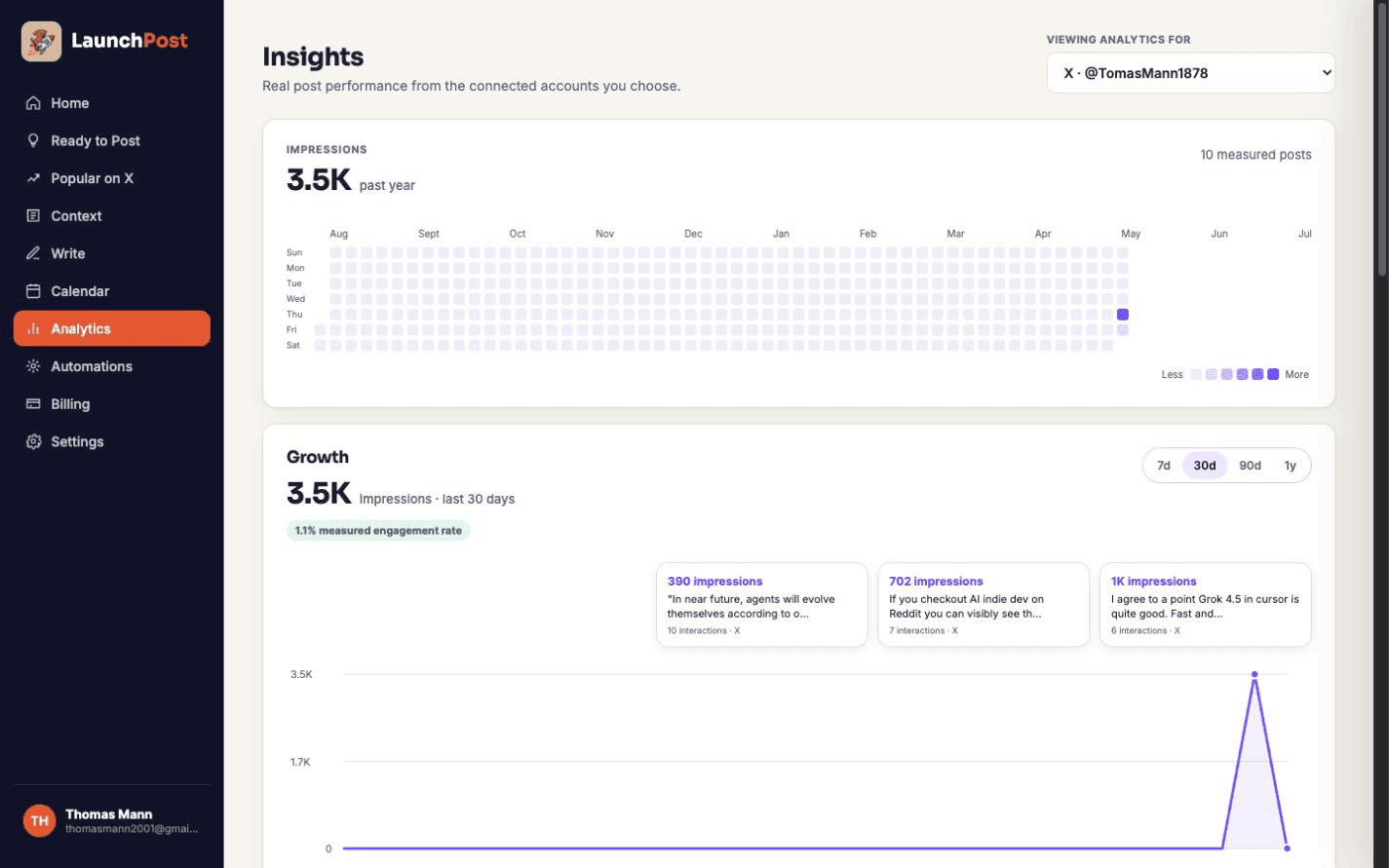The width and height of the screenshot is (1389, 868).
Task: Click the Write pencil icon
Action: (33, 253)
